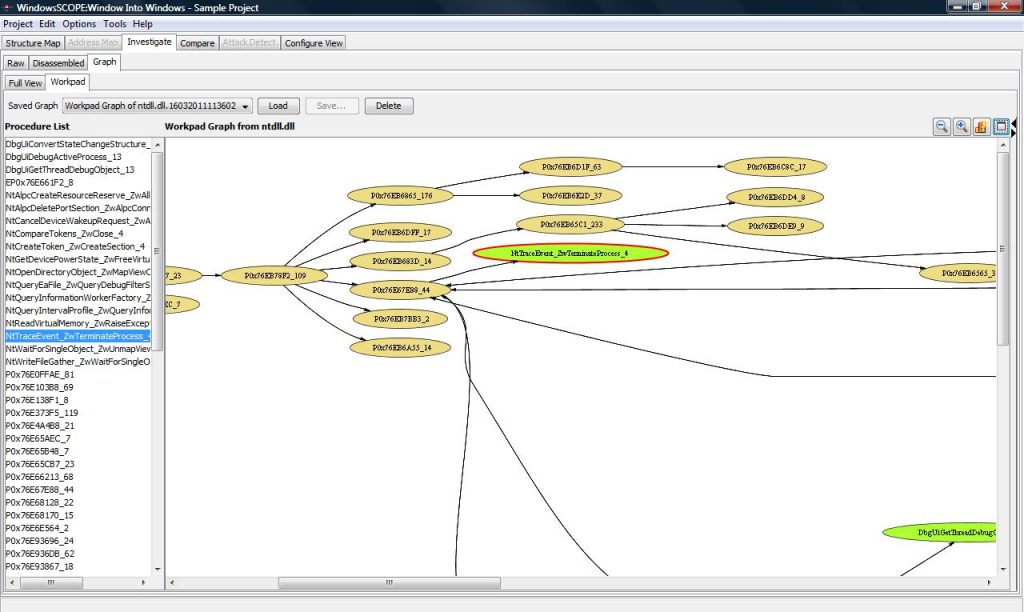Click graph node P0x76EB7BB3_2
This screenshot has width=1024, height=612.
tap(400, 319)
